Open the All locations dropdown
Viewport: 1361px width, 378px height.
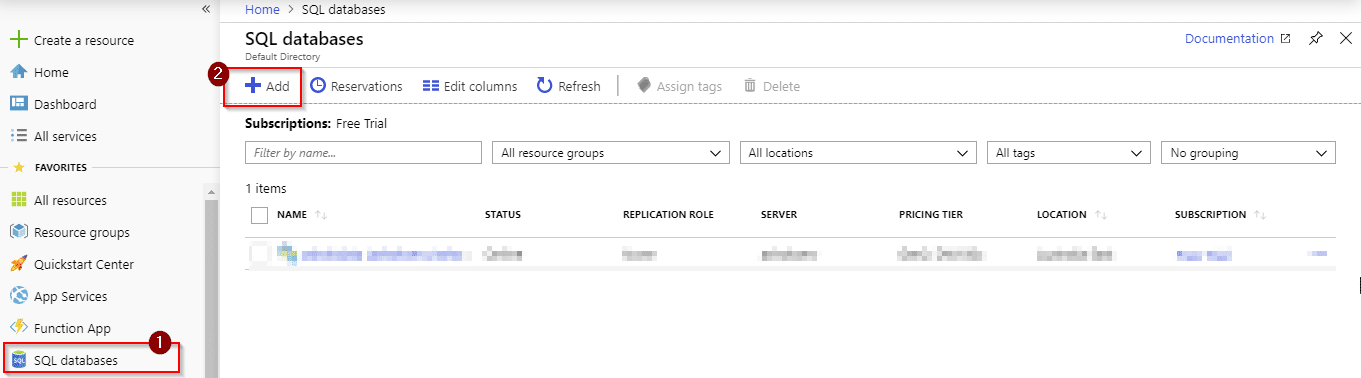[858, 153]
